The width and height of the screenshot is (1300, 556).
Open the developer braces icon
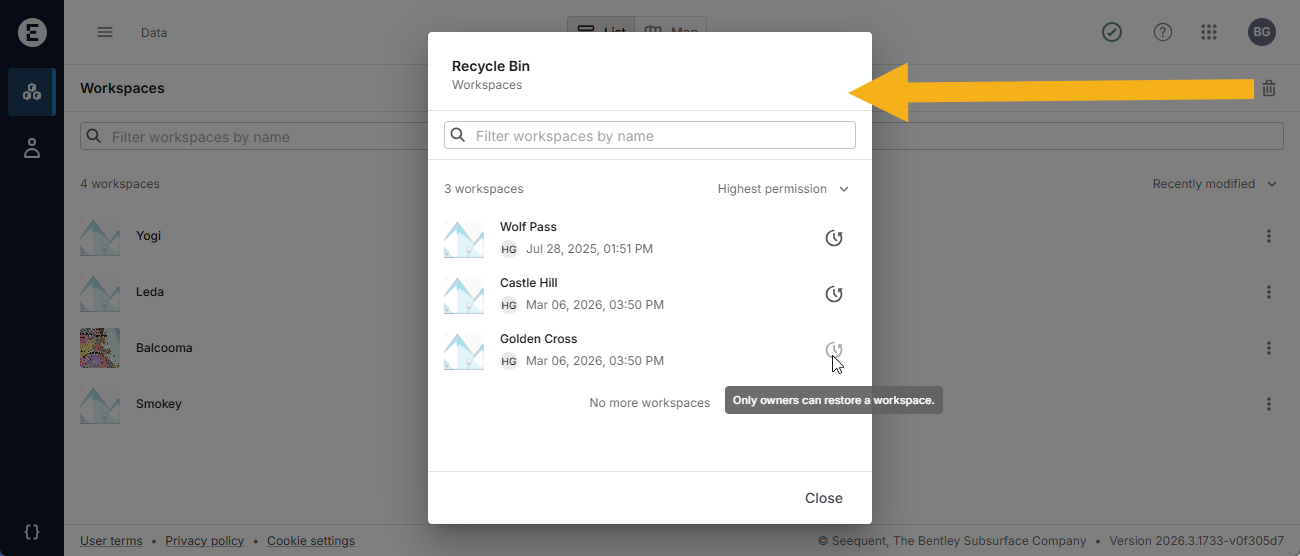click(x=32, y=532)
